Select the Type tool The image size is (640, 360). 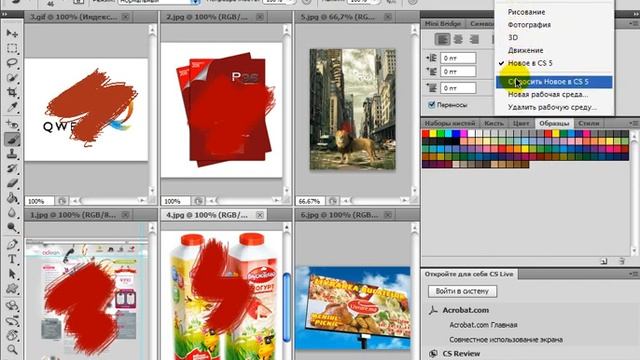(12, 259)
